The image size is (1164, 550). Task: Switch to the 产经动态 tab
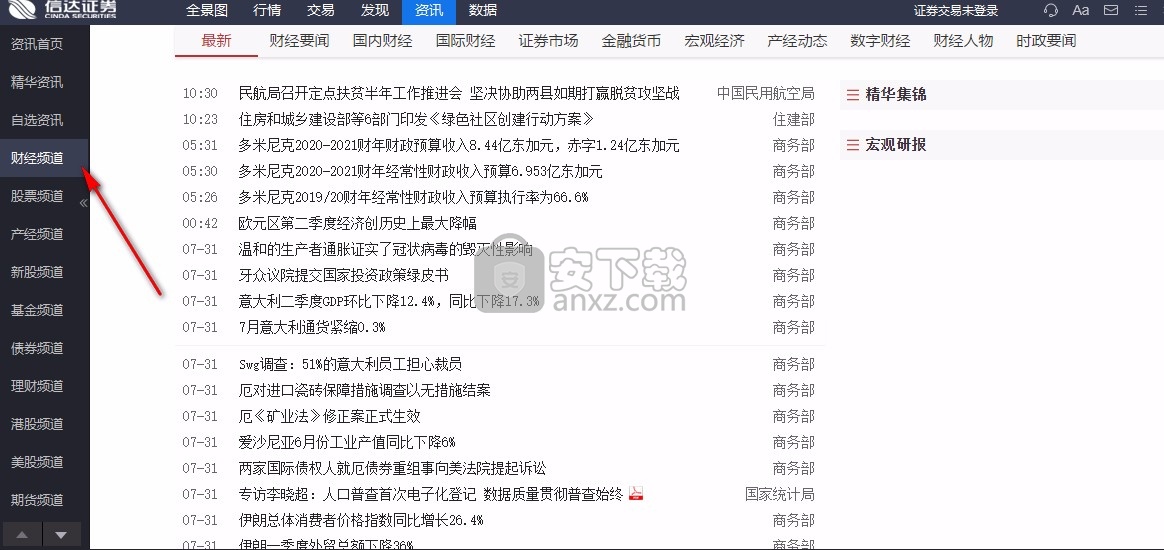(x=797, y=41)
